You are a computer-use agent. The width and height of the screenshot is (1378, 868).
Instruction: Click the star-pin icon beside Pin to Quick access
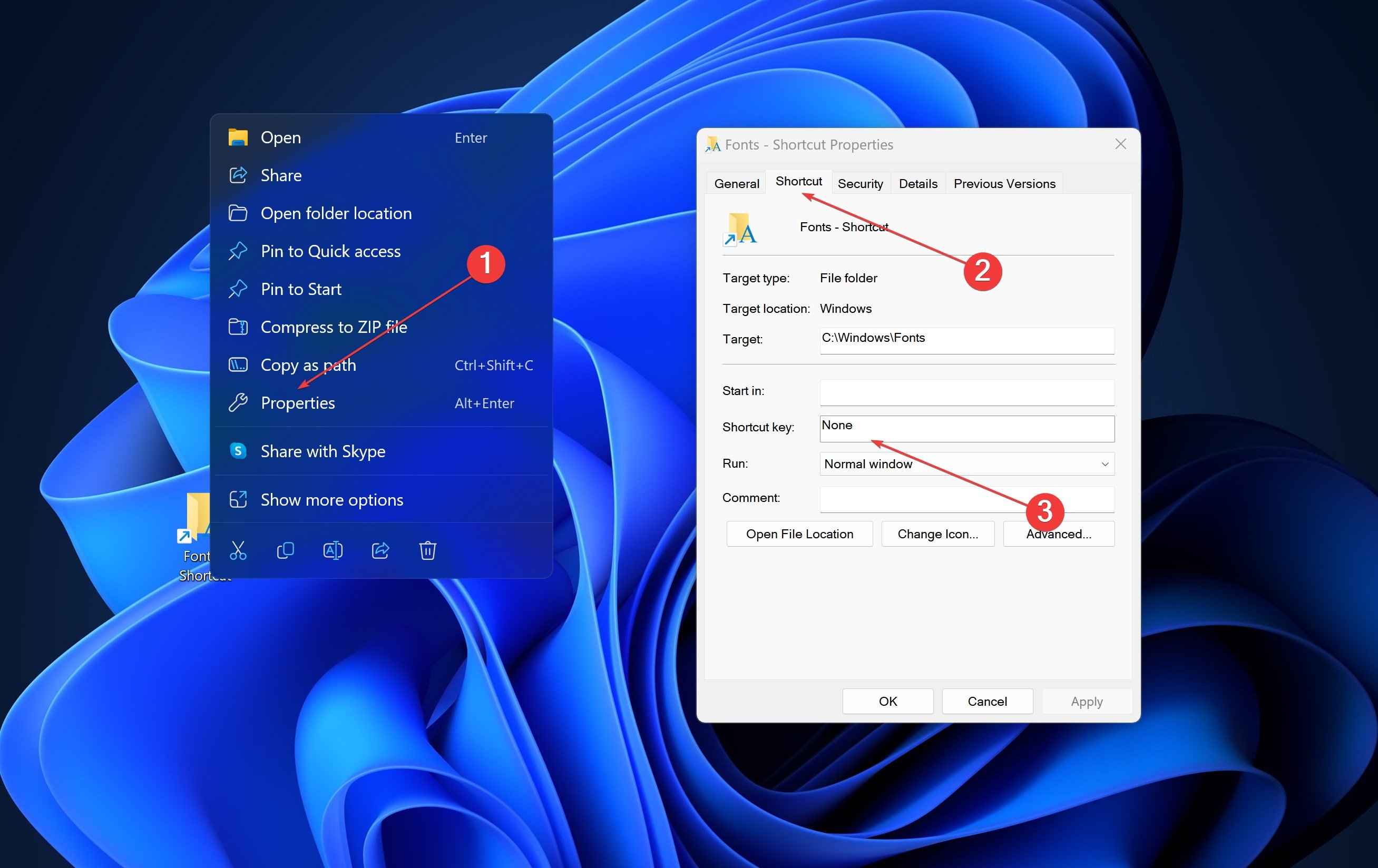click(x=238, y=251)
